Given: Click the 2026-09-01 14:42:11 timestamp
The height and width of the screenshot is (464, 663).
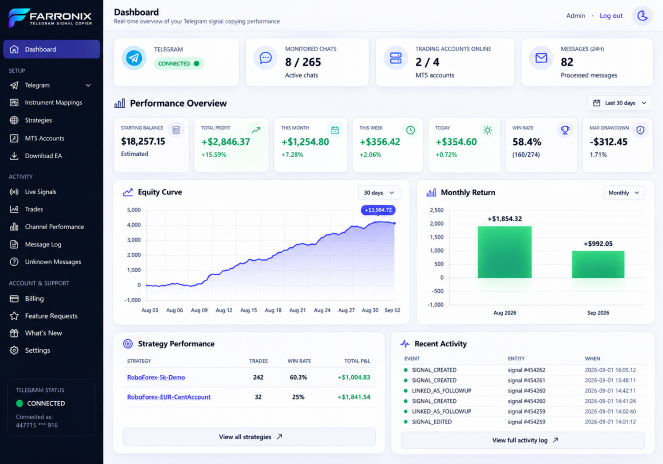Looking at the screenshot, I should coord(610,391).
